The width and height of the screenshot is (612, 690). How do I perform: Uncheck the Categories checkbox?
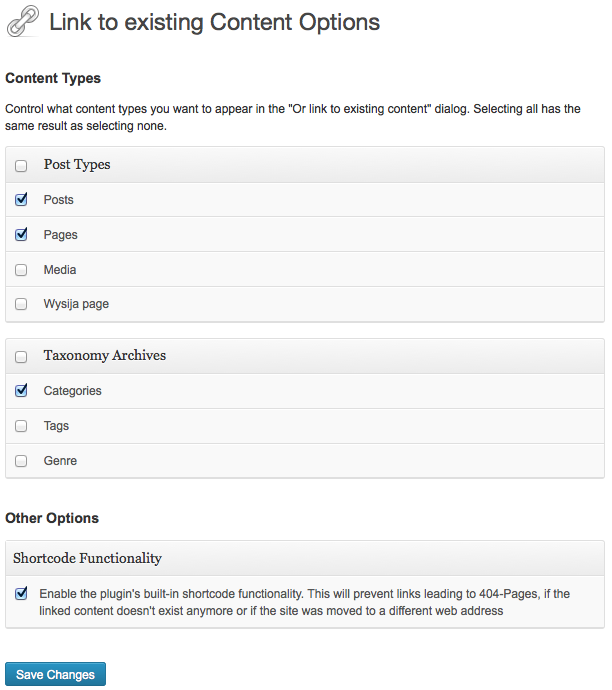[x=21, y=390]
